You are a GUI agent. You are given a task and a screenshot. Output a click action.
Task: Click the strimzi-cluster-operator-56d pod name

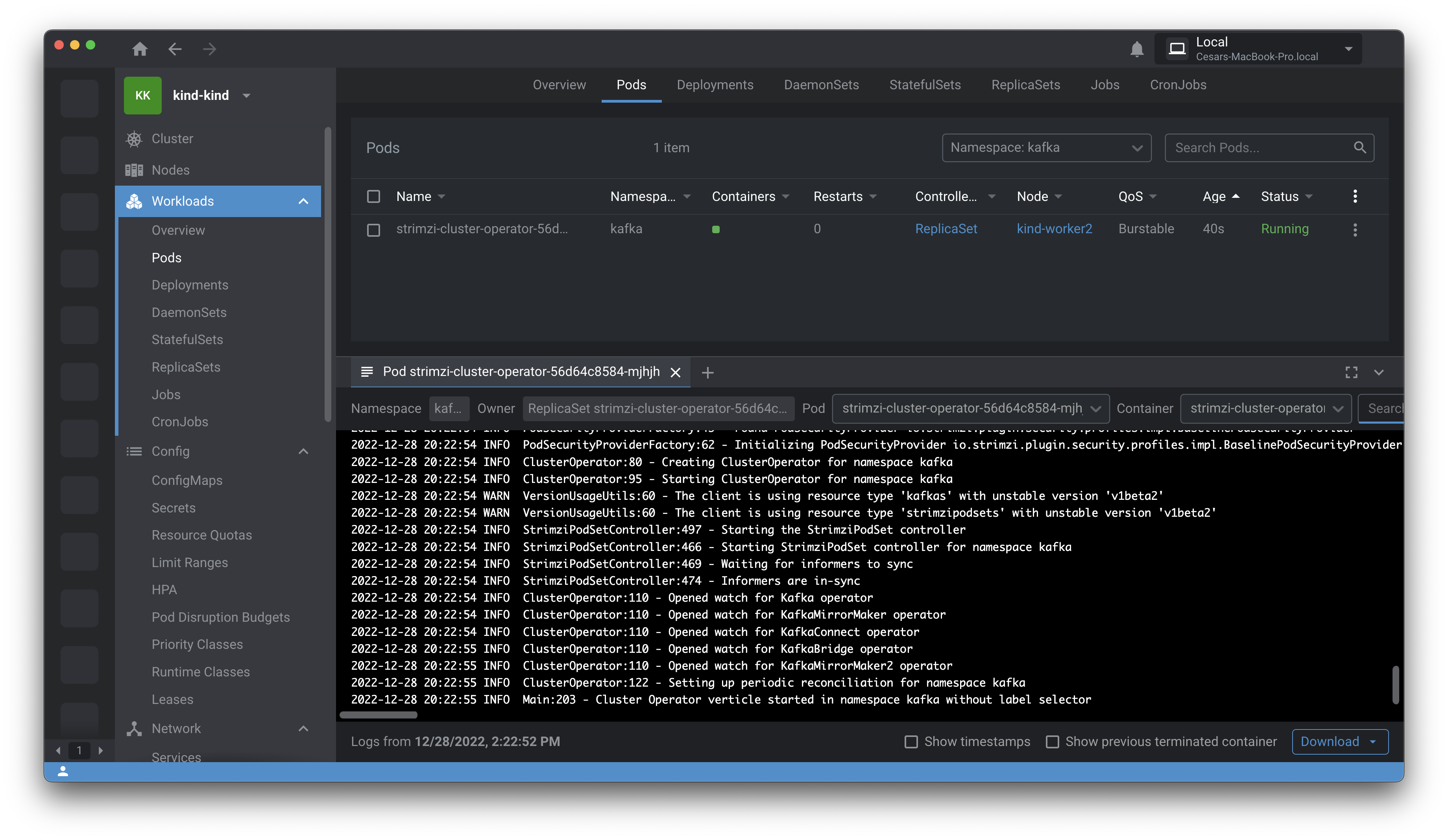coord(482,228)
